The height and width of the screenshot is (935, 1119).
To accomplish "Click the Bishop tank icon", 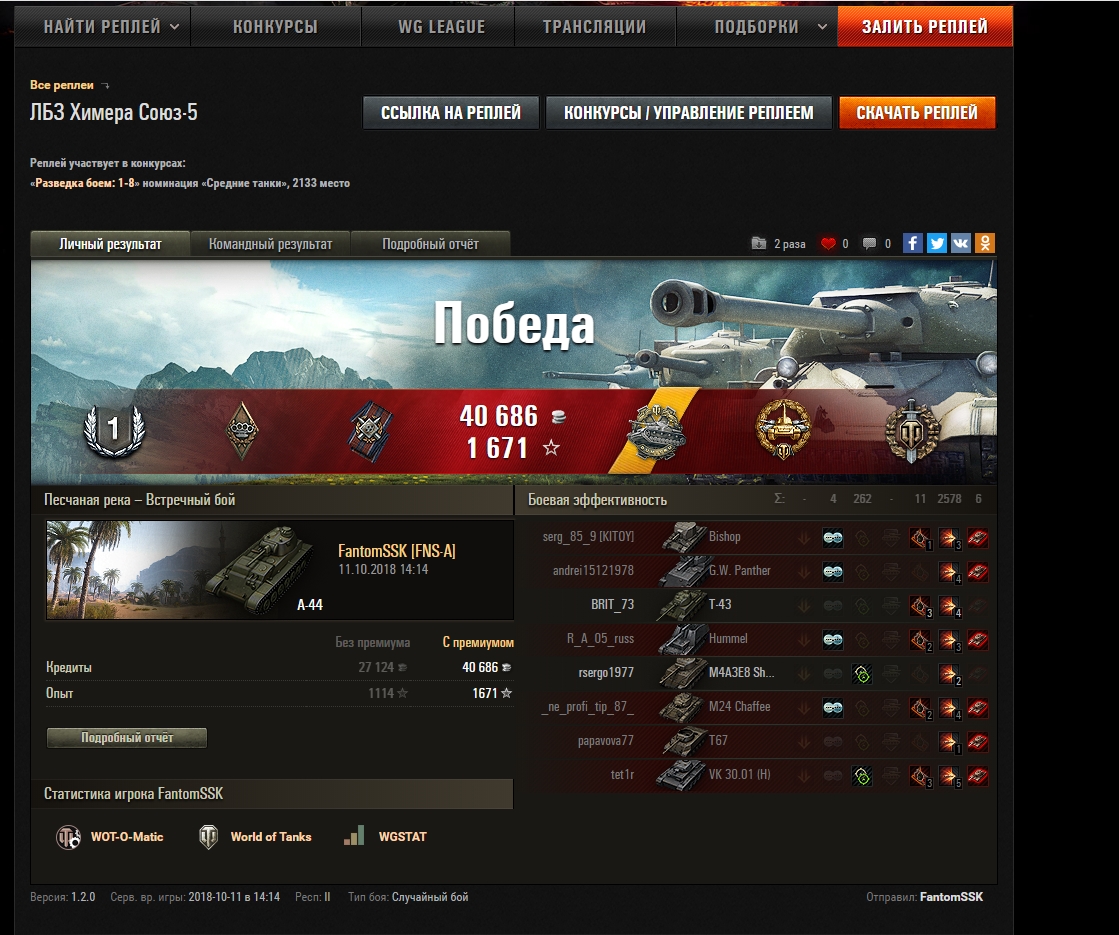I will tap(684, 537).
